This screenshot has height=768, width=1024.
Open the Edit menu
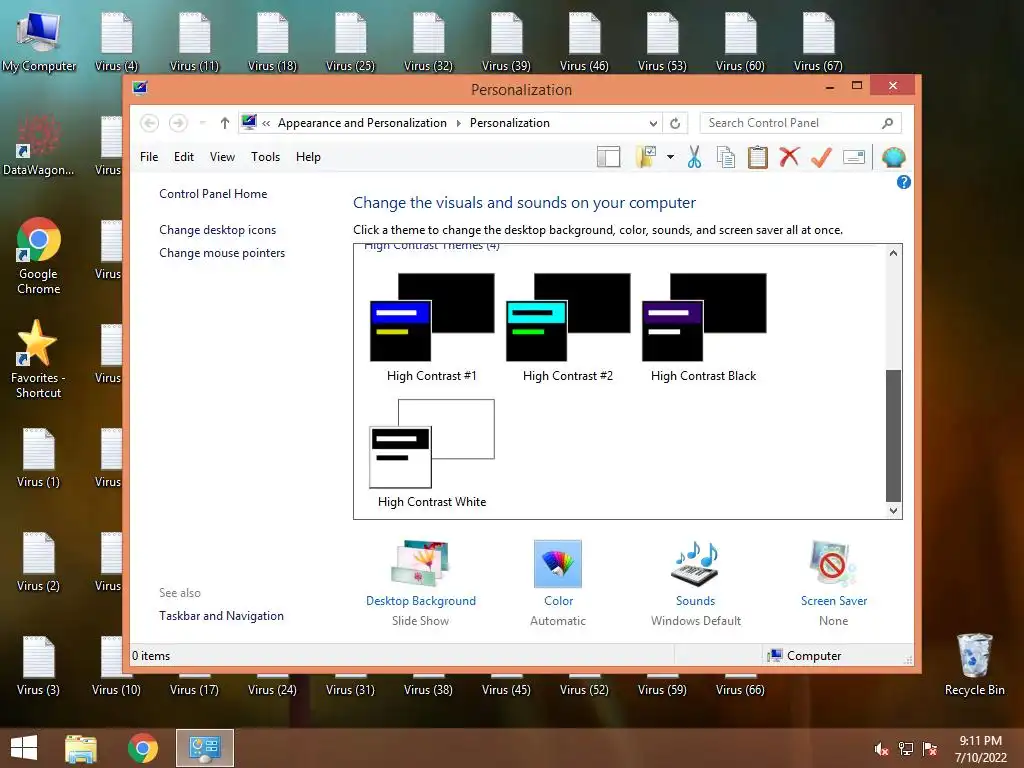(184, 157)
